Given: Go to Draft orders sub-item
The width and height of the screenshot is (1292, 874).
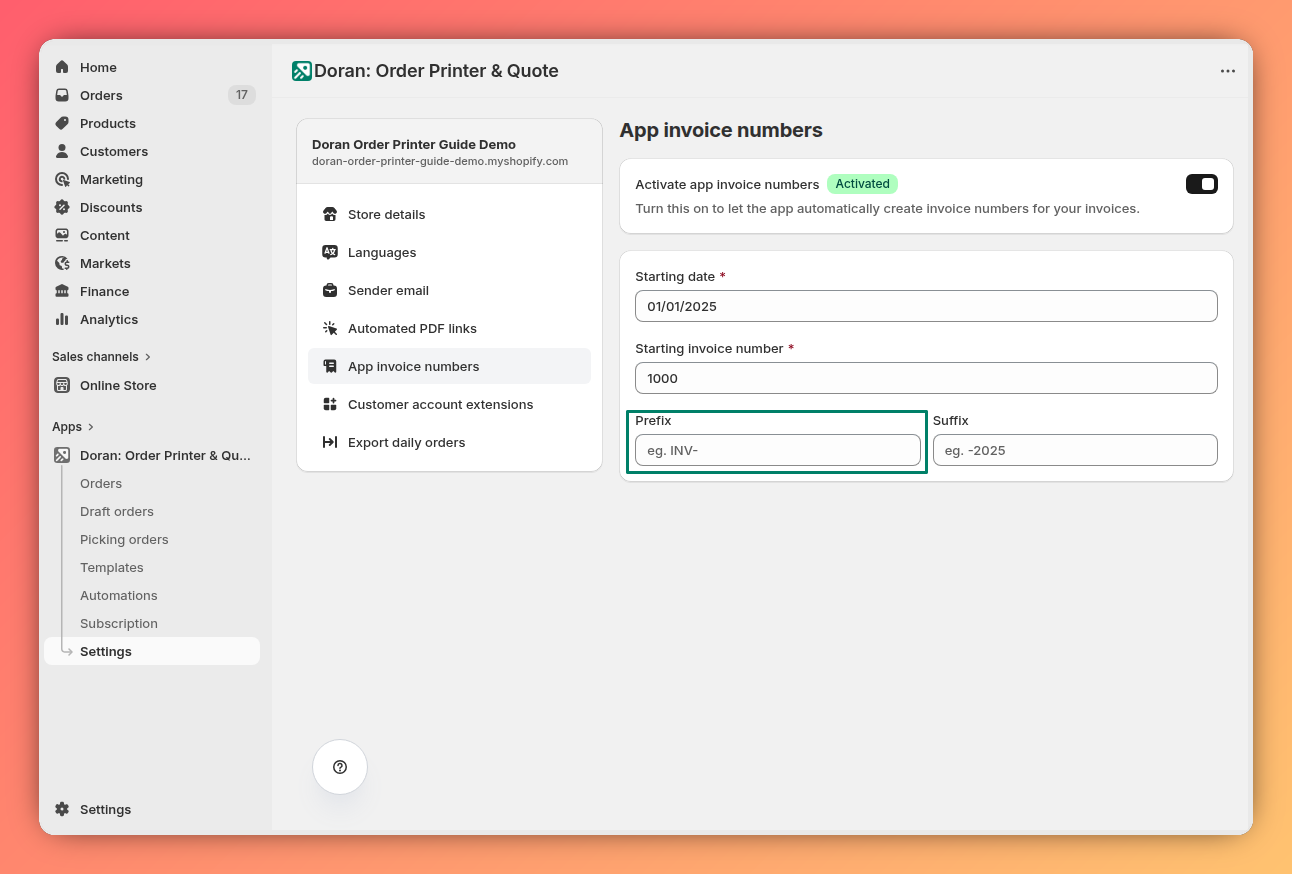Looking at the screenshot, I should tap(117, 511).
